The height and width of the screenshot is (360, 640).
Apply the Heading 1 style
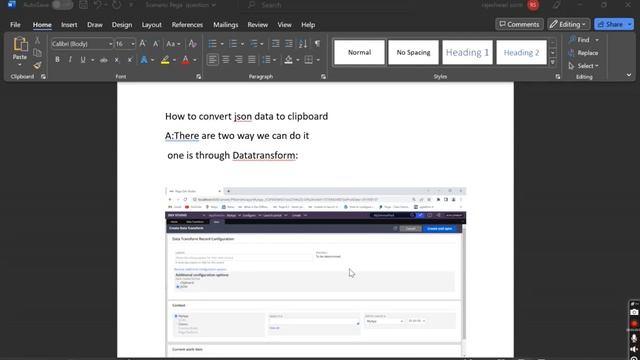467,52
